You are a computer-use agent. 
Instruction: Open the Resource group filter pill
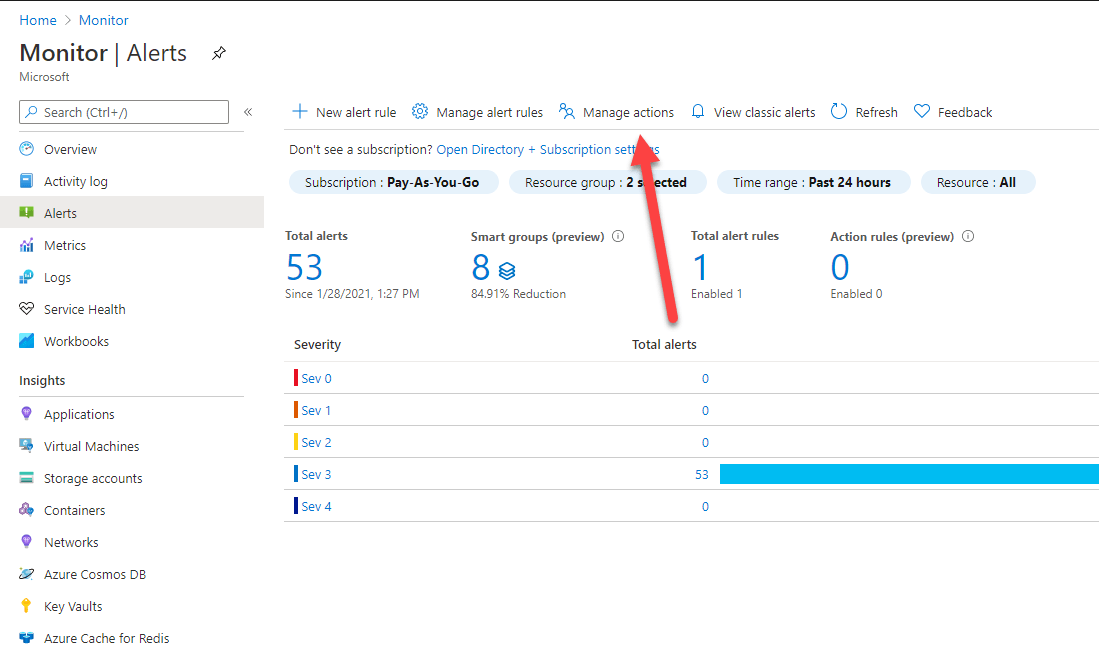(x=606, y=183)
